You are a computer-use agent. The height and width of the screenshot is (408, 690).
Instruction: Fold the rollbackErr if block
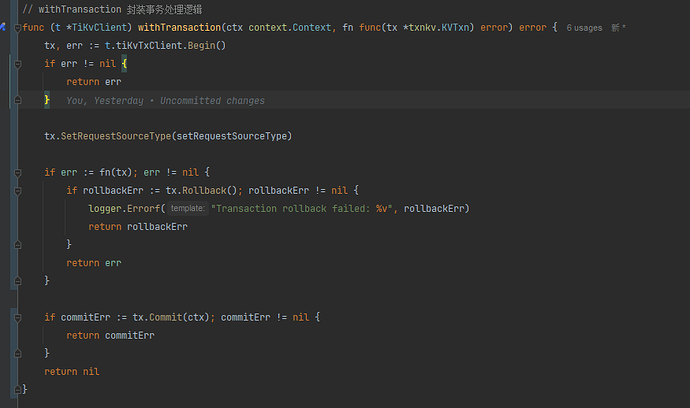17,190
